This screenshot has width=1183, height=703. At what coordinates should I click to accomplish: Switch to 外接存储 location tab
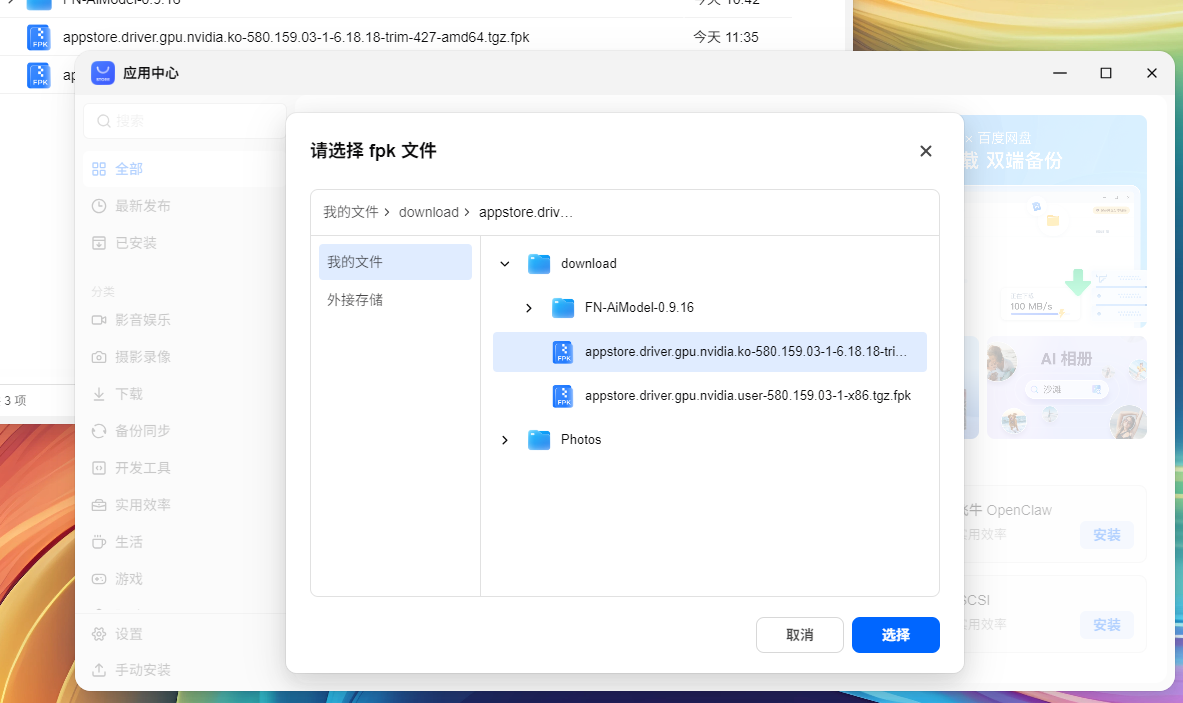(x=395, y=299)
